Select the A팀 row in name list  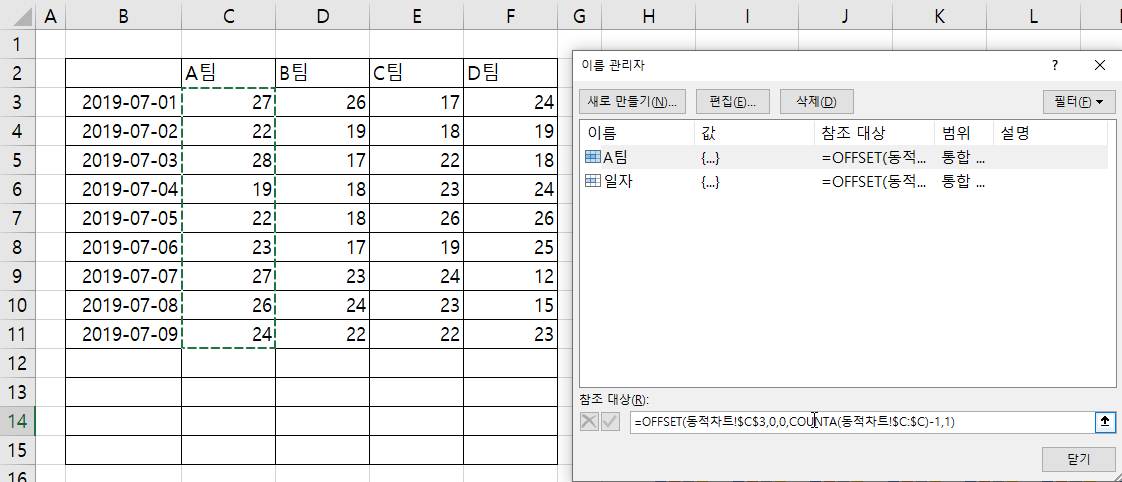[x=844, y=158]
